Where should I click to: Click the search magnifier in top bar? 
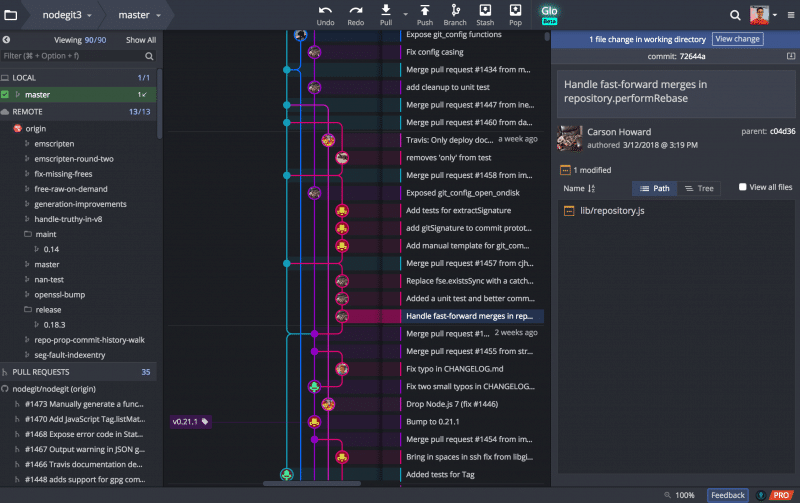click(x=735, y=15)
